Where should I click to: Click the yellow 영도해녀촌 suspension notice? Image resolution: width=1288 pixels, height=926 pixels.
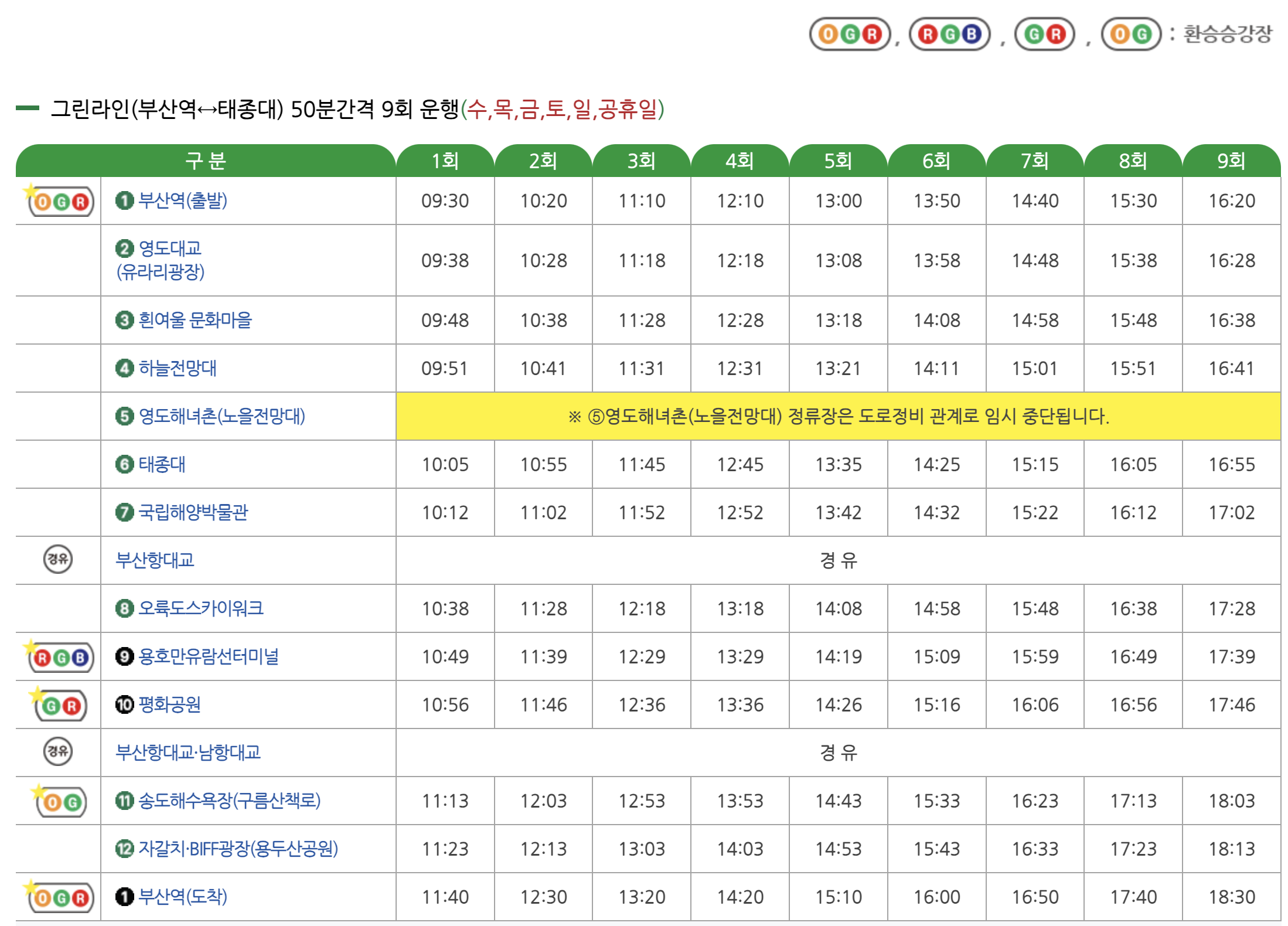(x=838, y=416)
